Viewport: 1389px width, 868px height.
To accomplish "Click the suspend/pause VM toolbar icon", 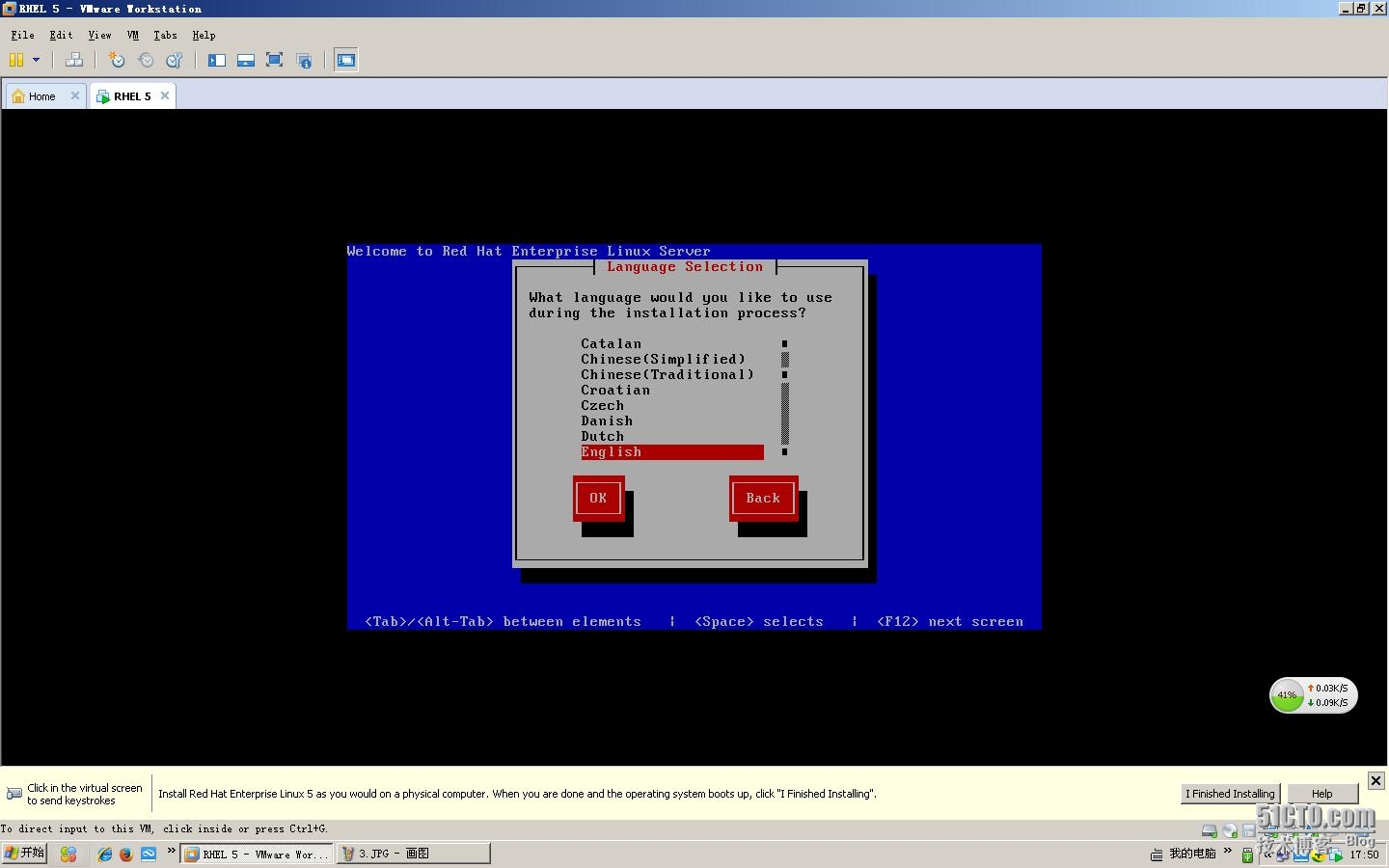I will (x=16, y=60).
